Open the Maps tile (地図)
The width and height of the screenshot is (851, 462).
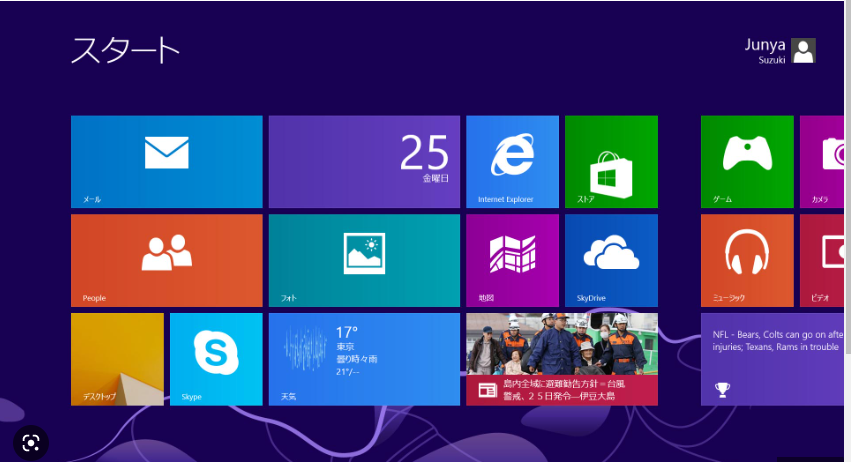pyautogui.click(x=512, y=260)
